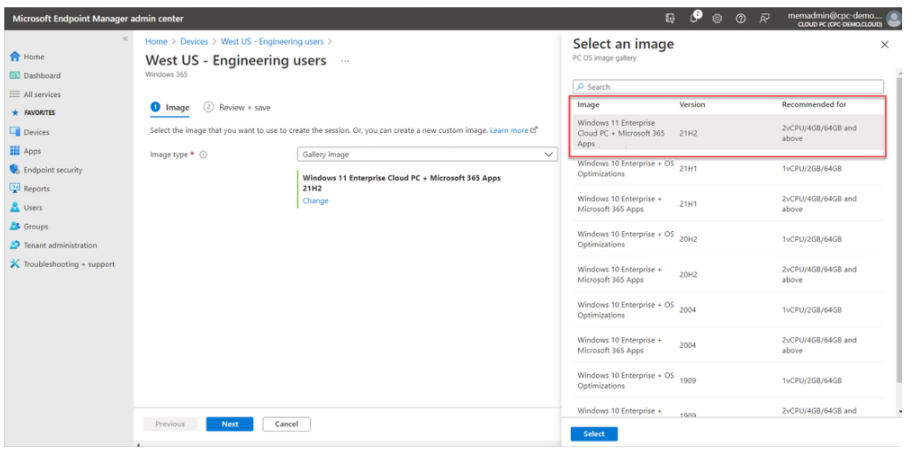
Task: Close the Select an image panel
Action: click(x=884, y=45)
